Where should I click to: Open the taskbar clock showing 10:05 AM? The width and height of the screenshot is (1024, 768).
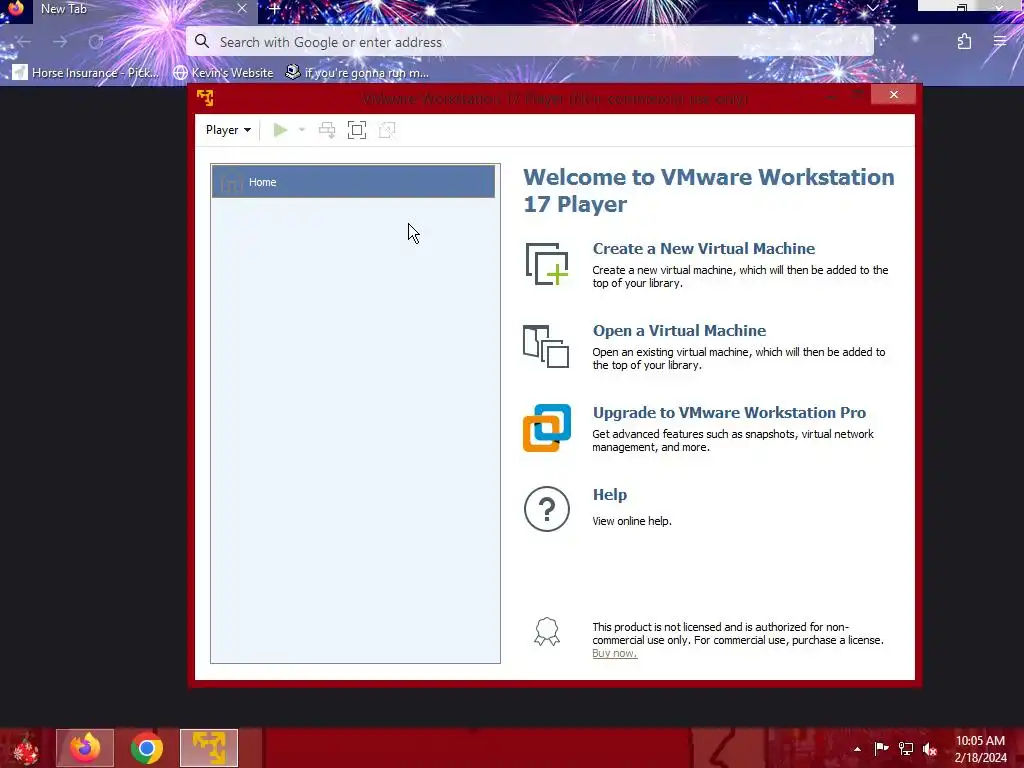tap(980, 749)
